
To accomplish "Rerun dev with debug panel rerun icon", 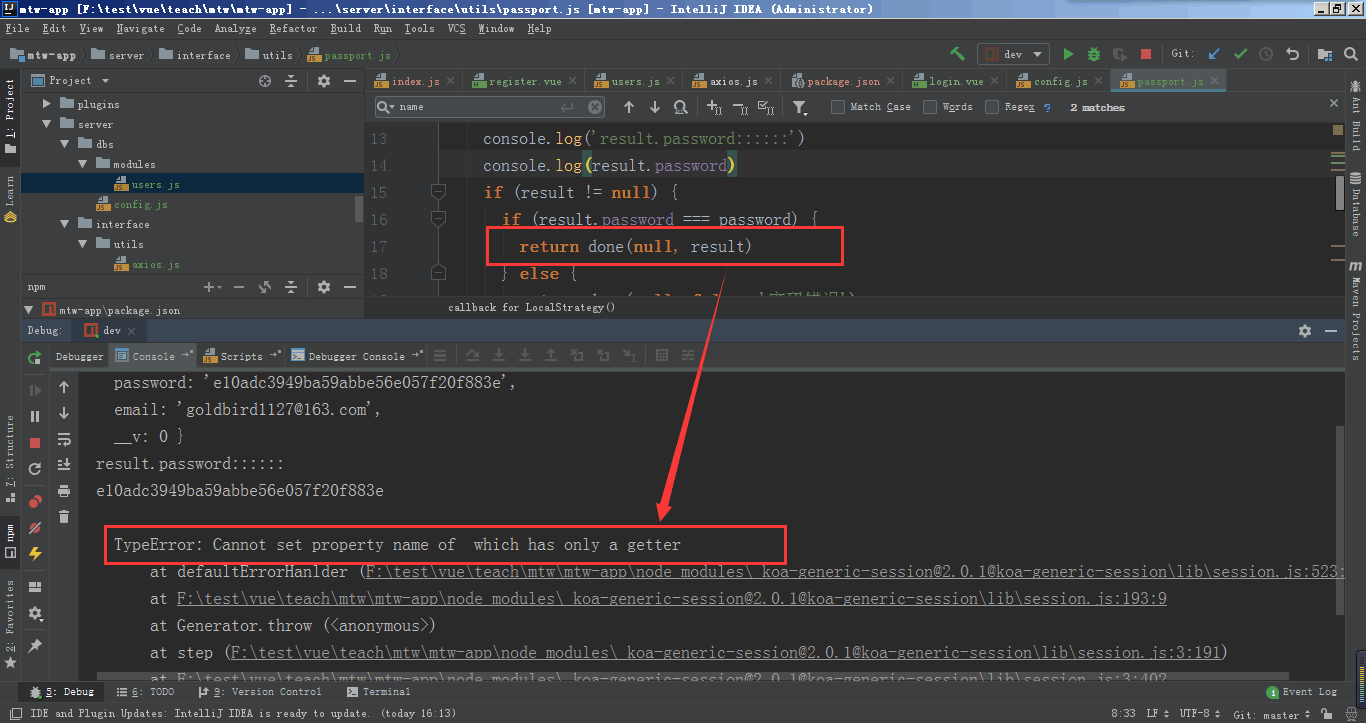I will 35,357.
